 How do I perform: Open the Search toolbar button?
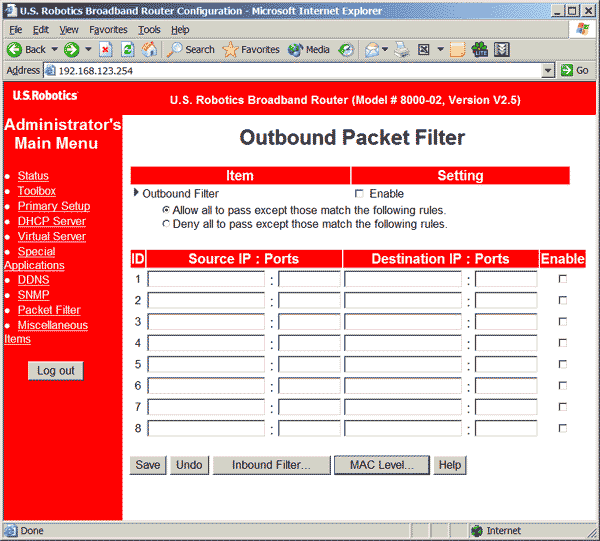[x=191, y=49]
